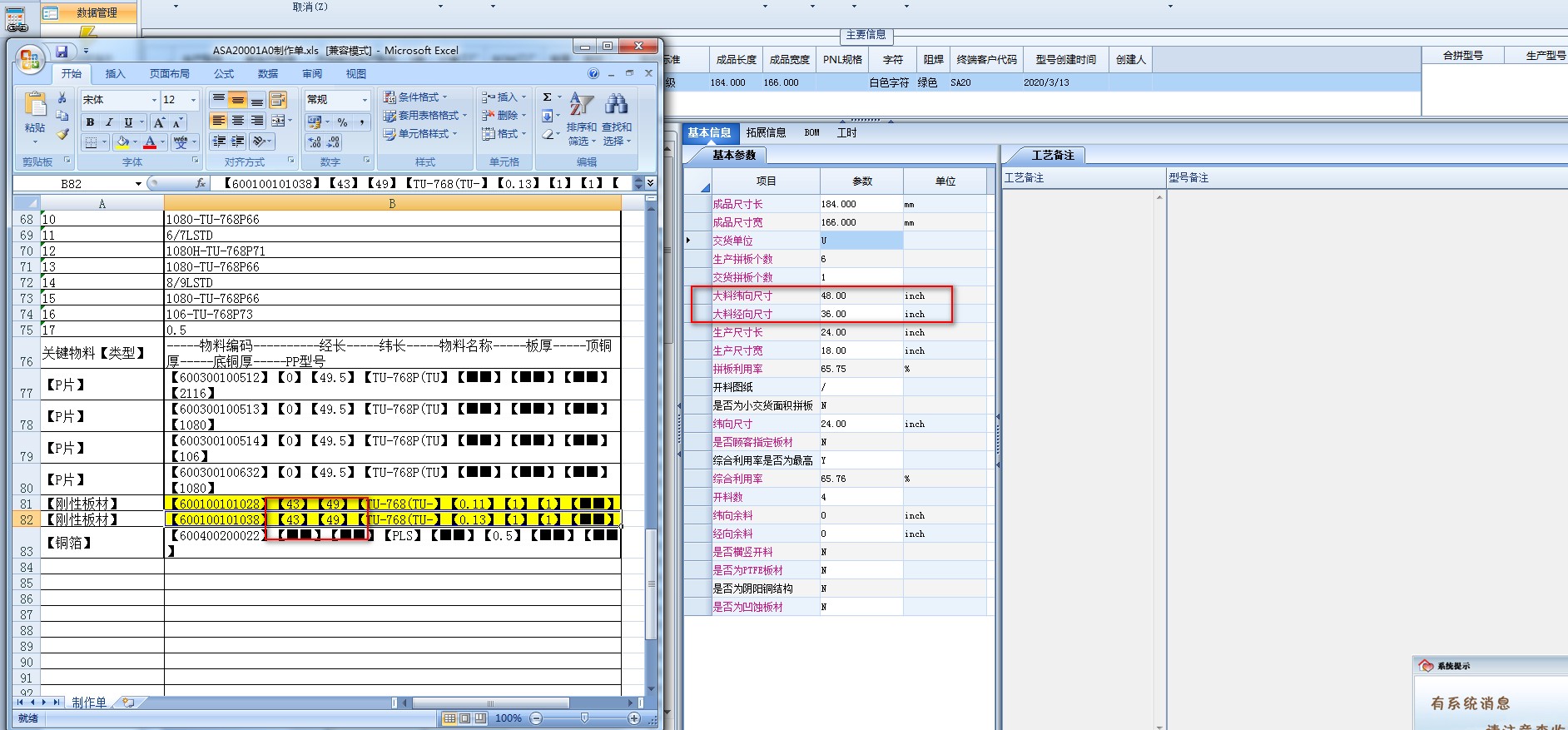The height and width of the screenshot is (730, 1568).
Task: Select the 制作单 sheet tab
Action: [89, 703]
